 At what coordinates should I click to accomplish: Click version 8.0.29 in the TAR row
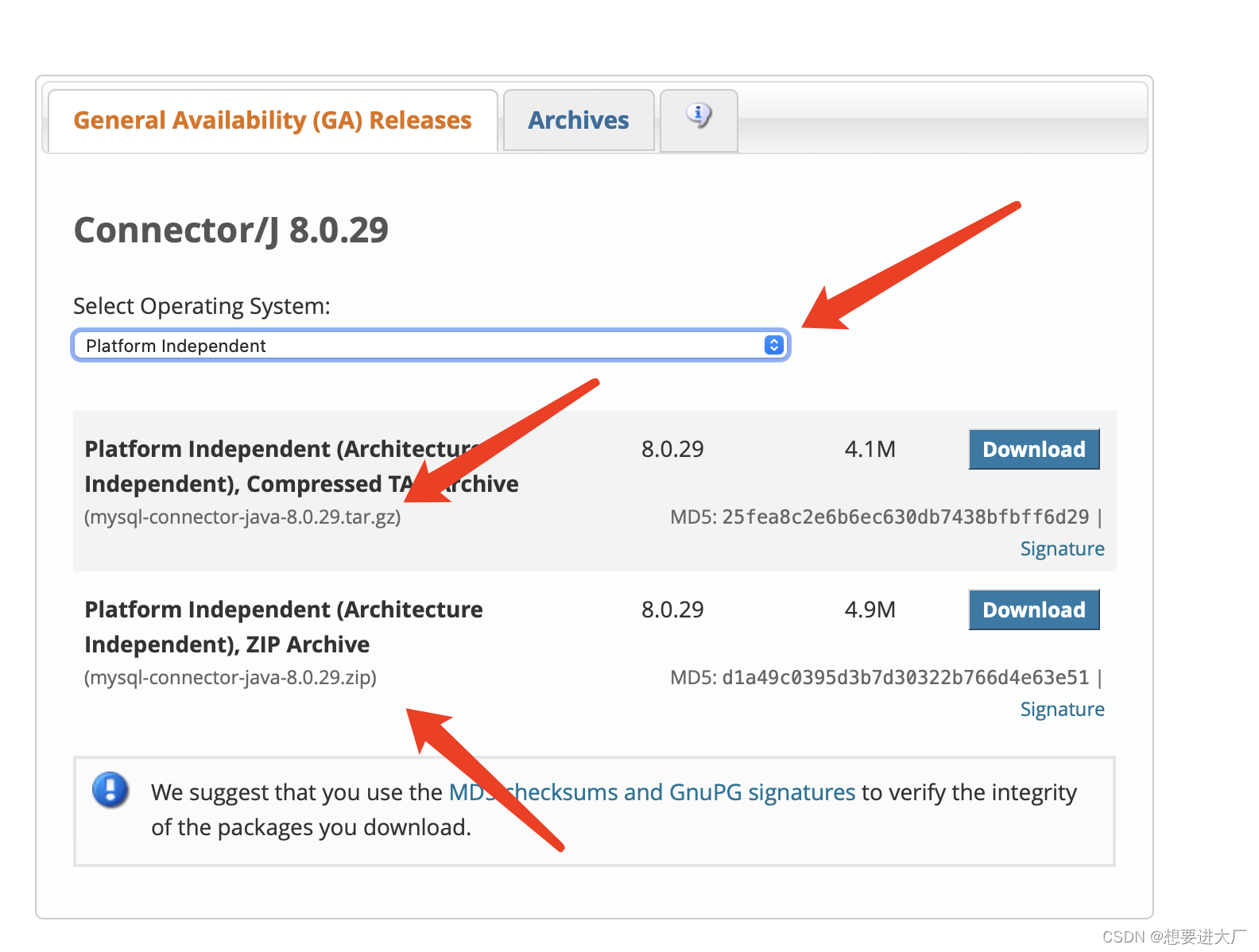(672, 449)
